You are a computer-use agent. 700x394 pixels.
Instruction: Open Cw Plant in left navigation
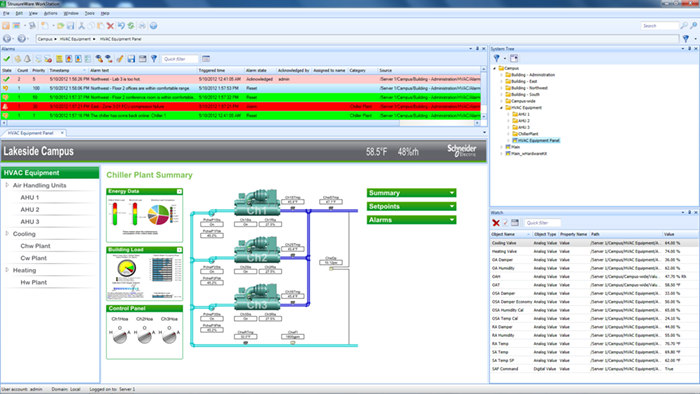click(x=33, y=258)
